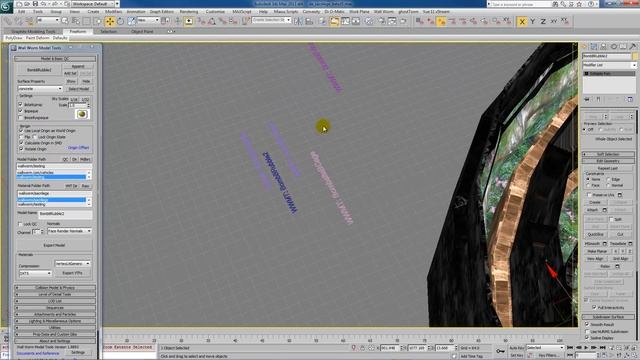Click the Play Animation button
This screenshot has width=640, height=360.
(x=587, y=347)
